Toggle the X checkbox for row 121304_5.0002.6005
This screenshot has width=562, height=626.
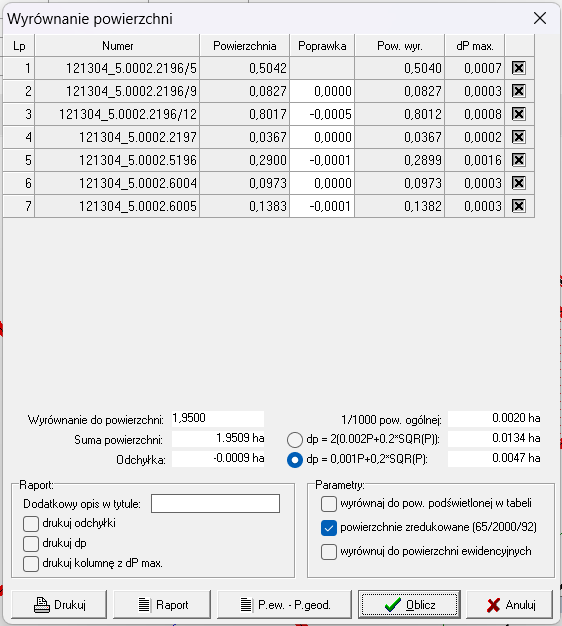[x=518, y=206]
